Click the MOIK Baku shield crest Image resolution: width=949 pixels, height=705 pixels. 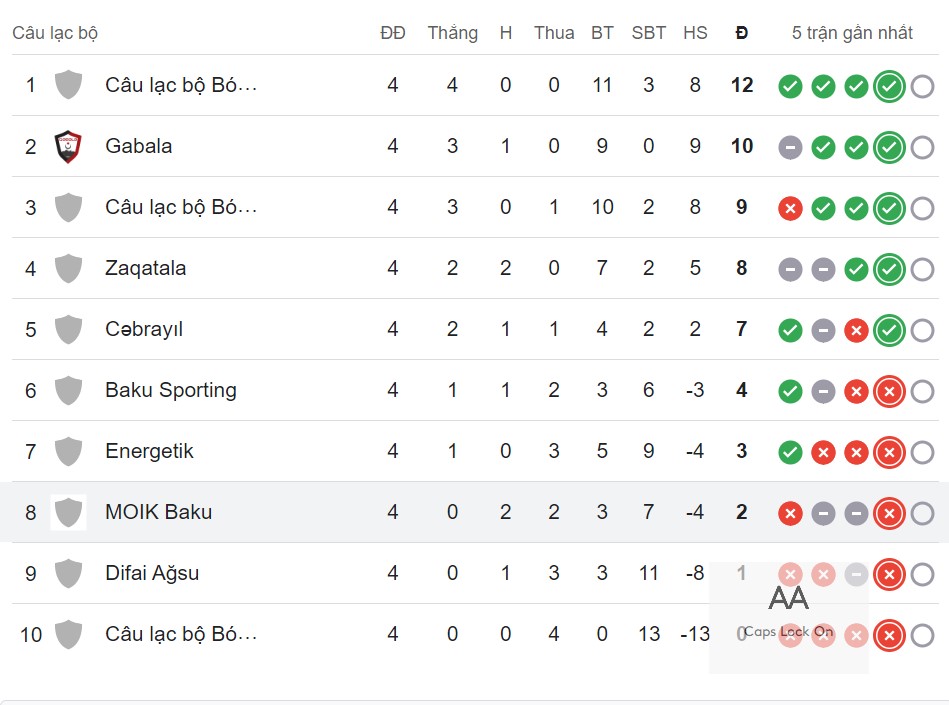tap(68, 513)
